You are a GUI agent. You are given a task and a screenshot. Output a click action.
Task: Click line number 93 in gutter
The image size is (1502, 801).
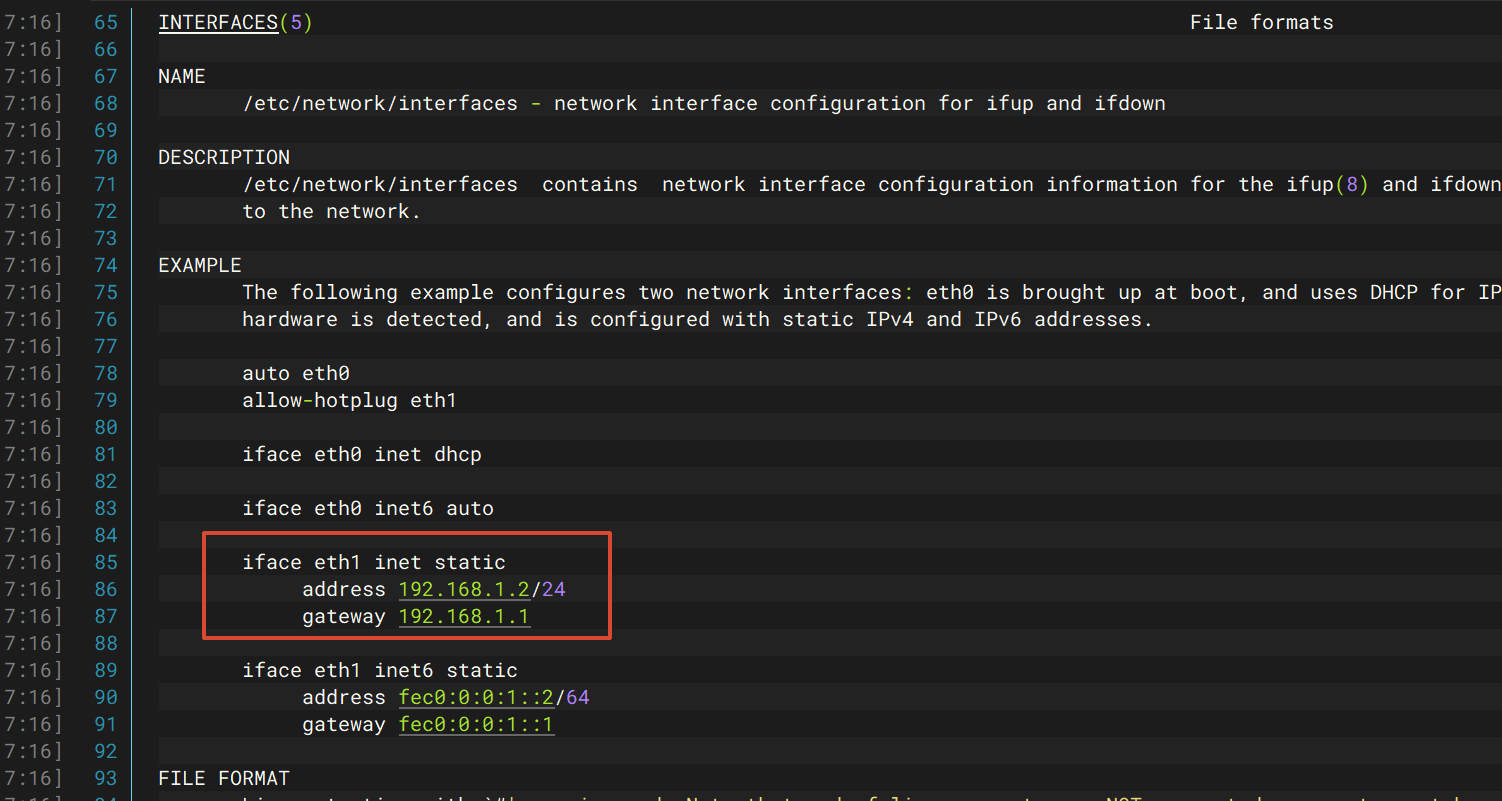pyautogui.click(x=105, y=778)
